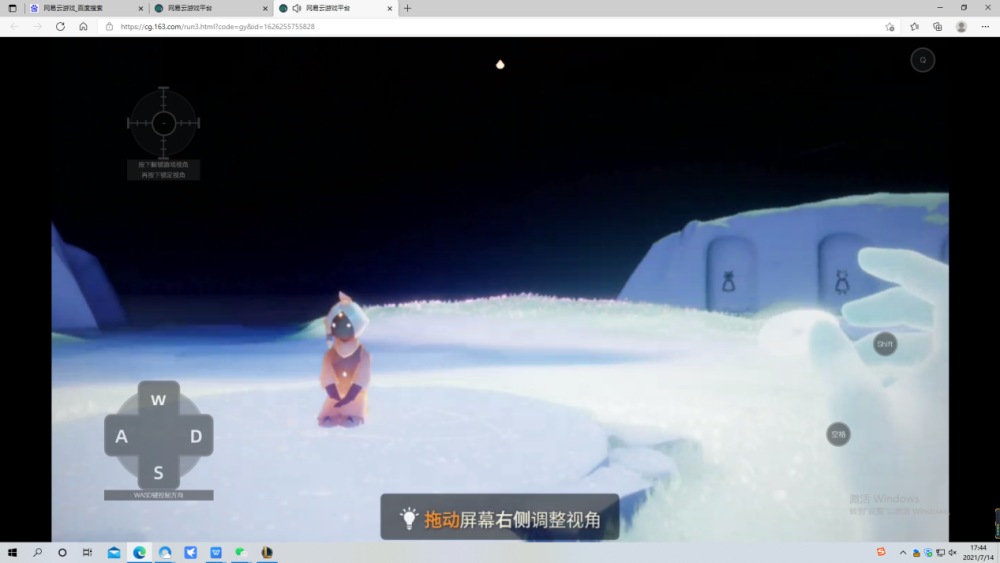Tap the A left movement key

click(121, 436)
